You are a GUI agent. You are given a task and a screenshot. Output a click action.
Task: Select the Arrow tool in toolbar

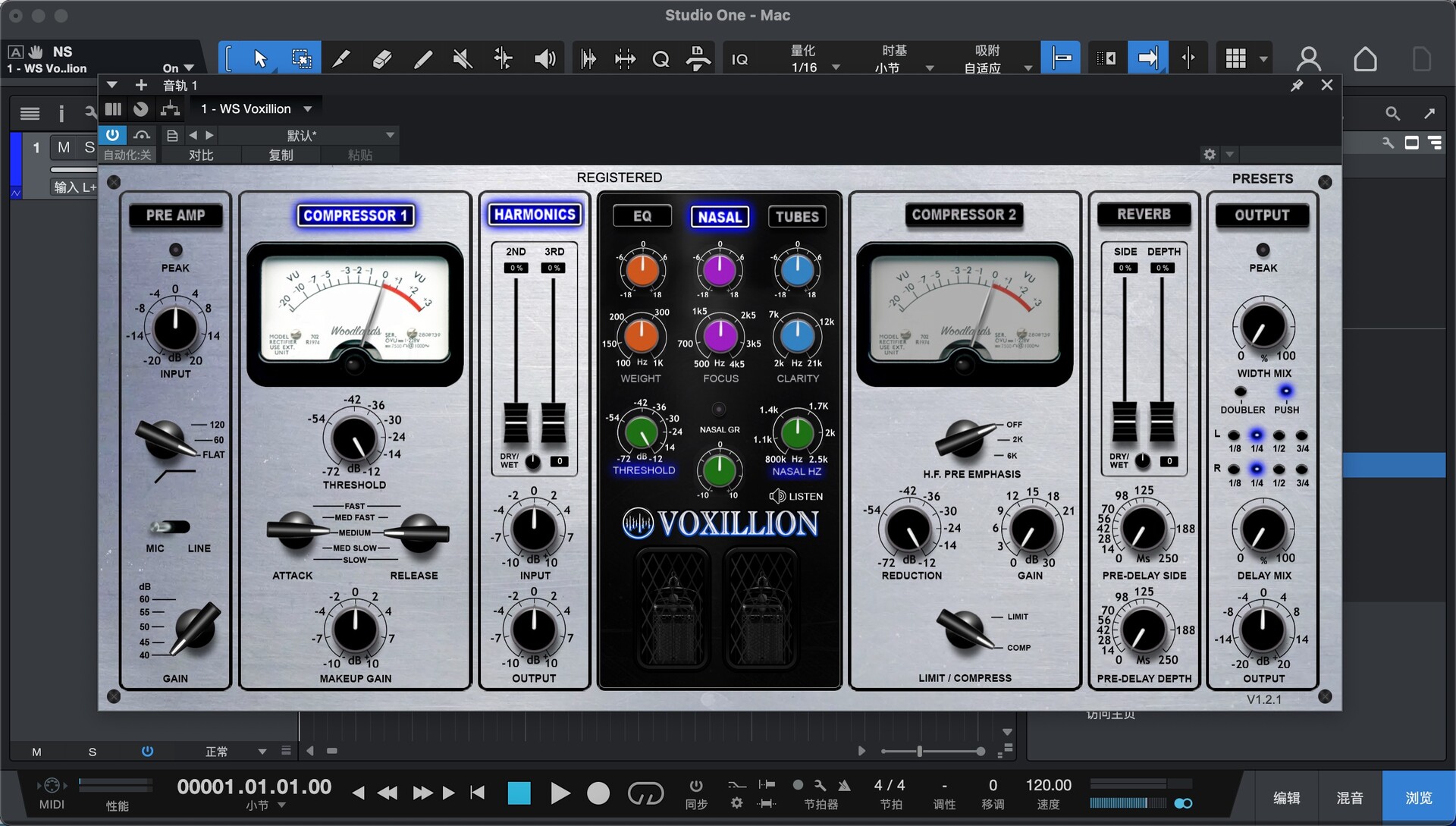(260, 58)
